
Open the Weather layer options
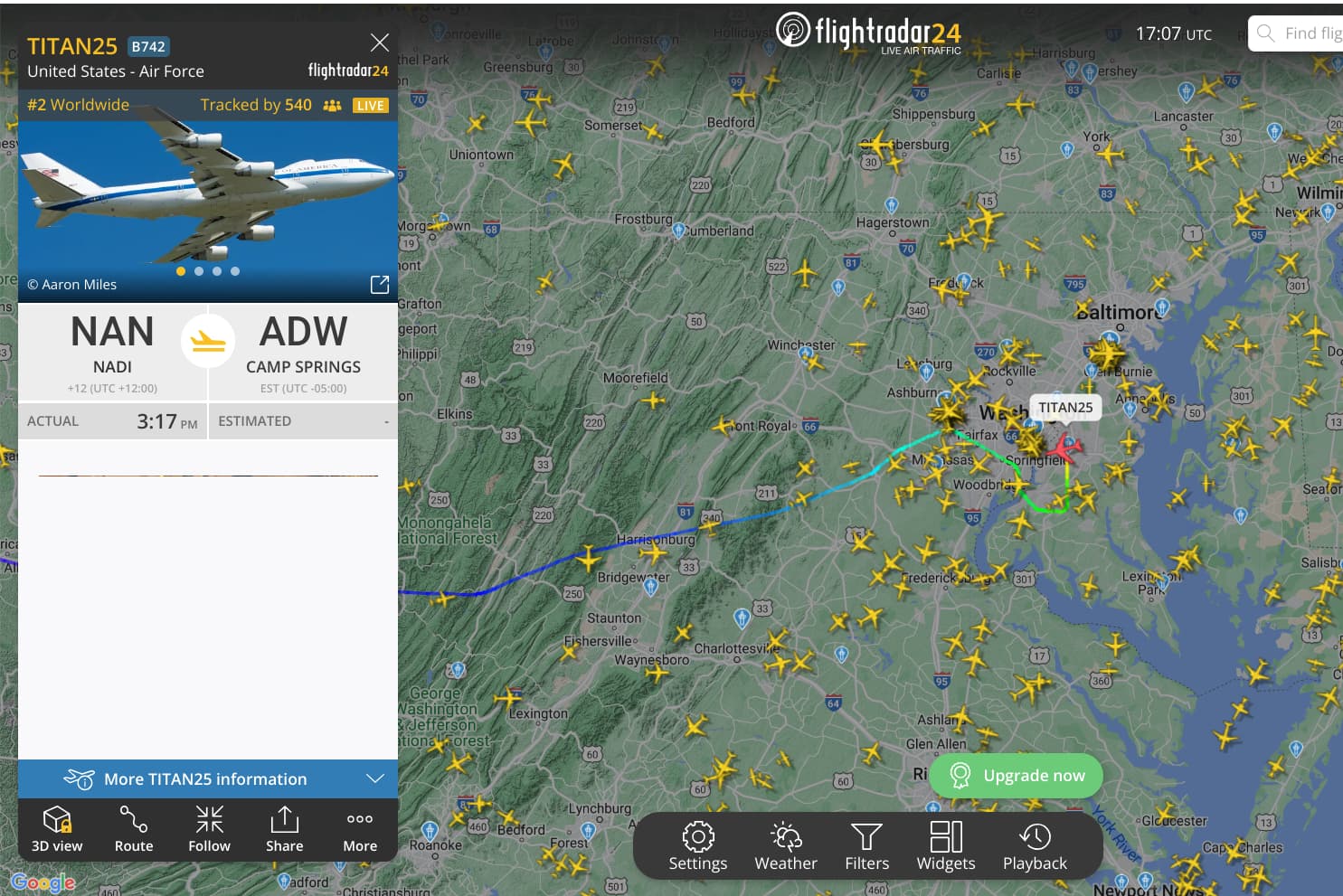coord(786,846)
